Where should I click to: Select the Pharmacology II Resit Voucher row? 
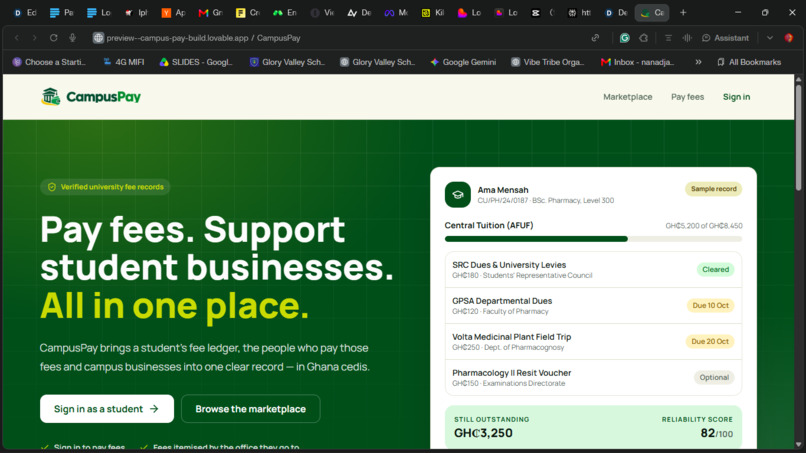[593, 377]
